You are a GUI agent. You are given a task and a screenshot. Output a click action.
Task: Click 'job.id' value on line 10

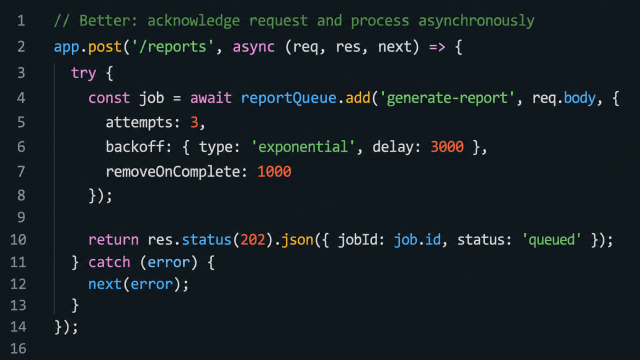coord(417,240)
